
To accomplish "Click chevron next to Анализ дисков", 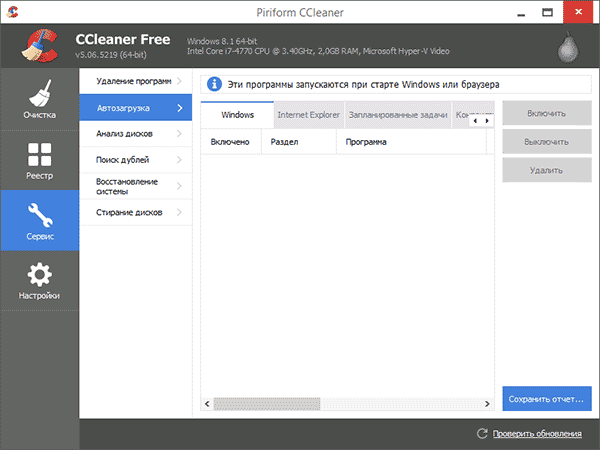I will (x=179, y=134).
